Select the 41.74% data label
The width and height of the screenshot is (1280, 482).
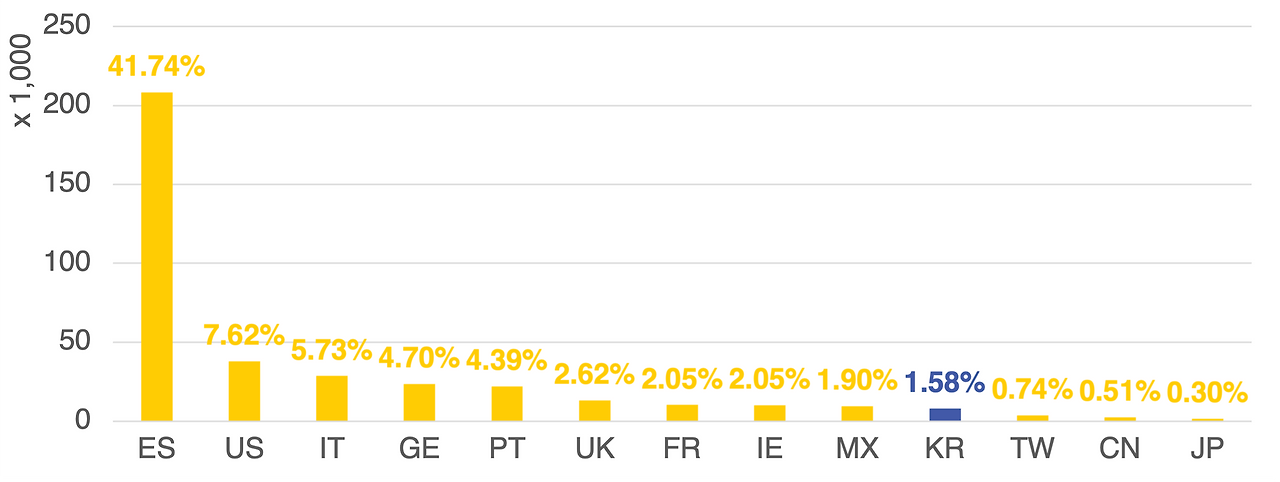coord(156,67)
